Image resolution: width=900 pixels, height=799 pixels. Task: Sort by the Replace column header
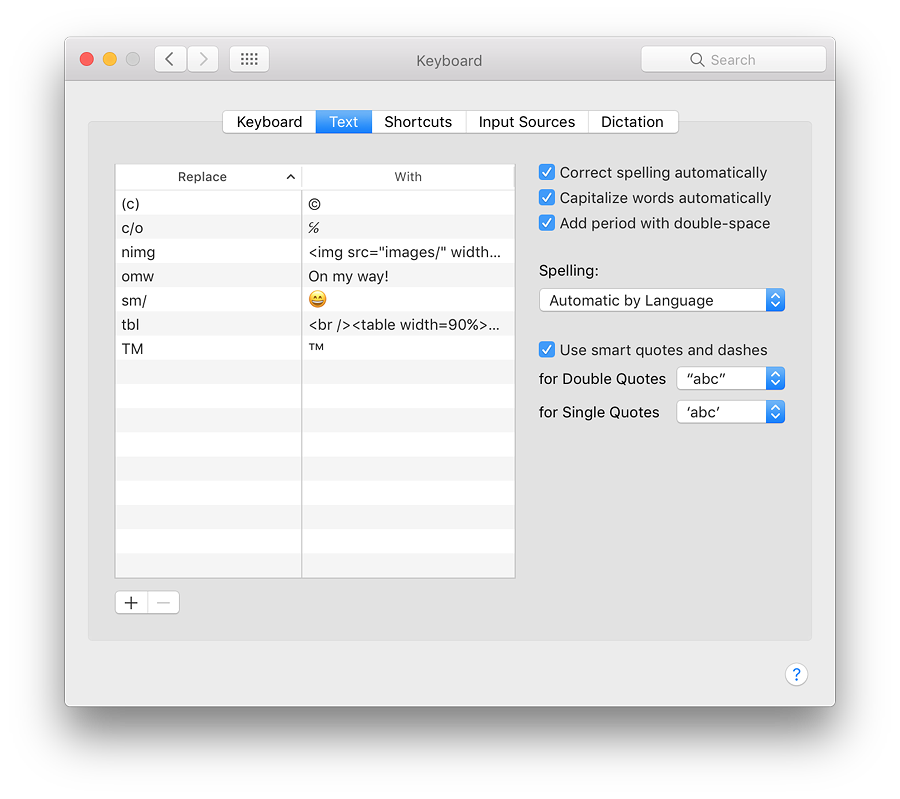208,177
